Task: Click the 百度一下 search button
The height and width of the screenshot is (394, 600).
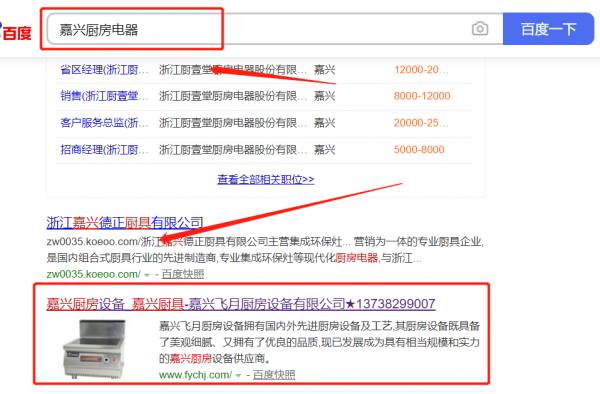Action: click(x=548, y=29)
